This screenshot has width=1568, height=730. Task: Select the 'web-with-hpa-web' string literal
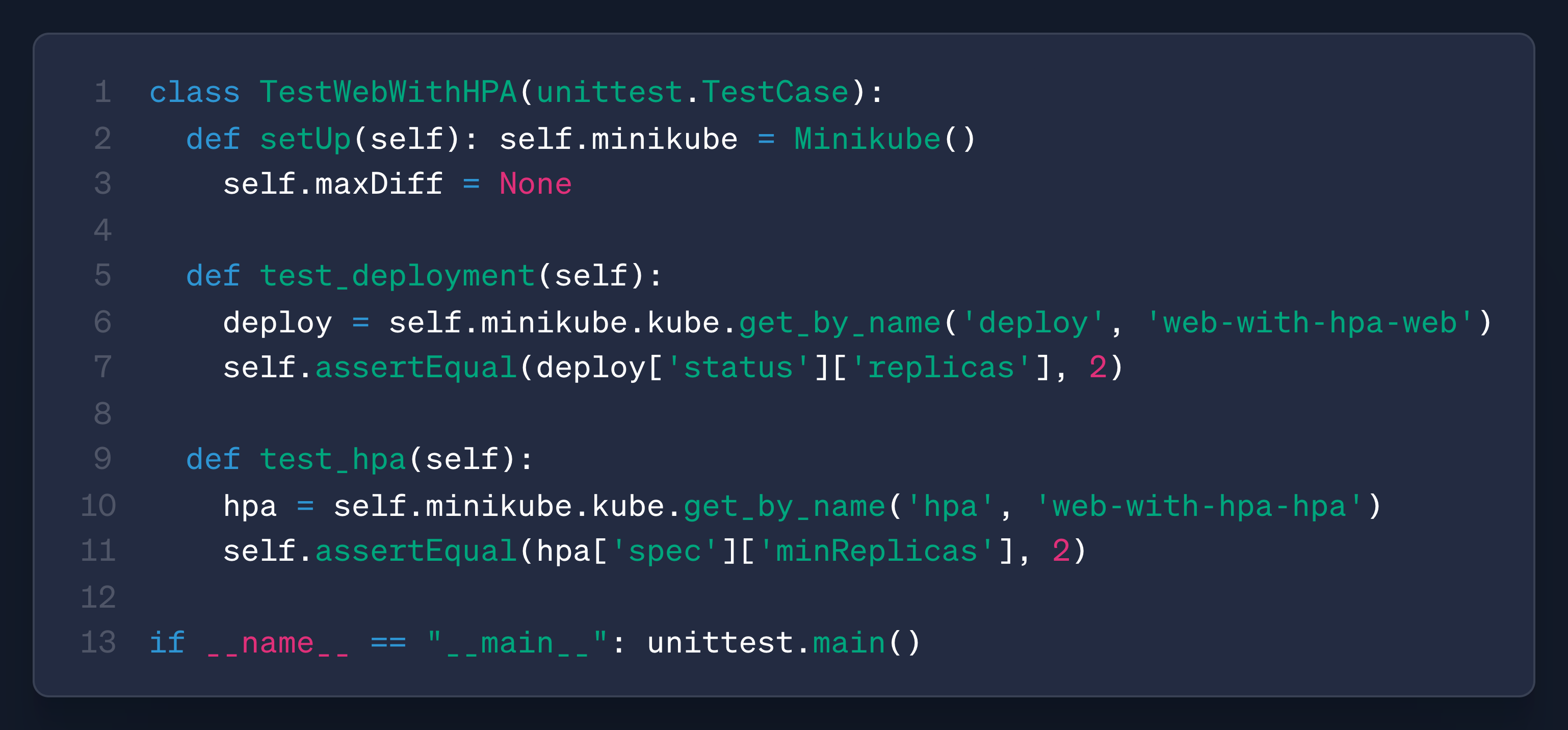1311,323
